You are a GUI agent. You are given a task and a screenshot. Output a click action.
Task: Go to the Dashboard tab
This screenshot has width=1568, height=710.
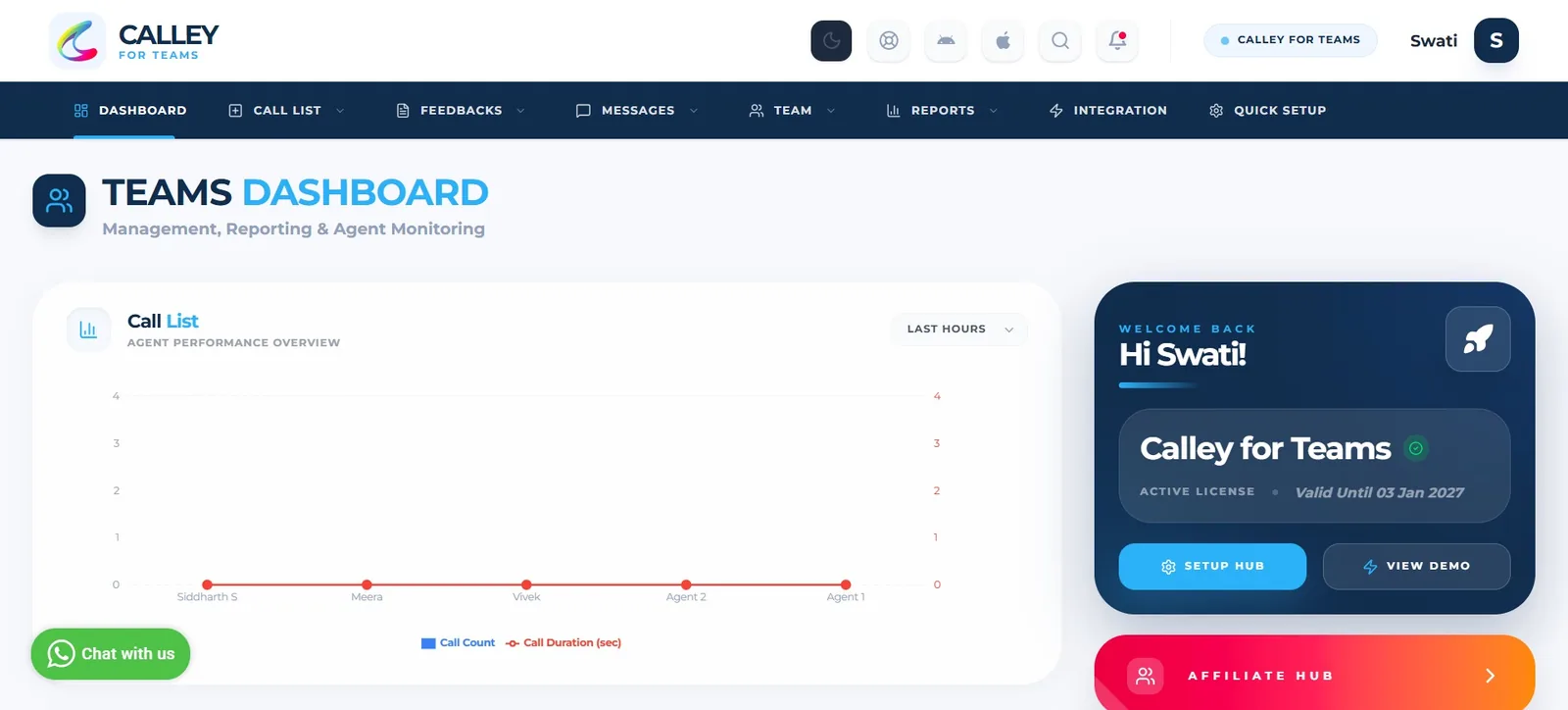point(130,110)
